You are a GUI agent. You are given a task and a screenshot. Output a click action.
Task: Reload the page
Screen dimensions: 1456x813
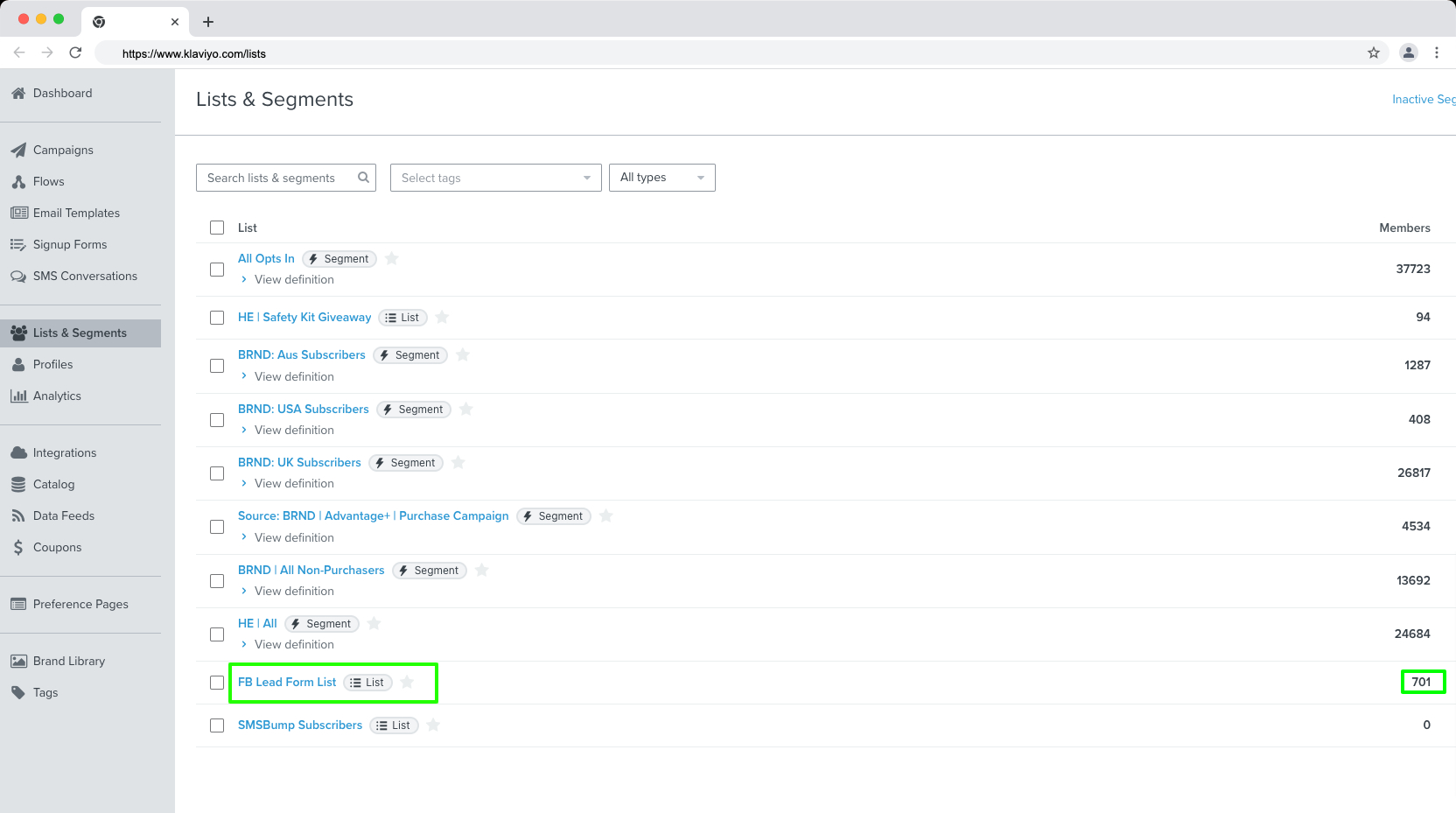[75, 53]
